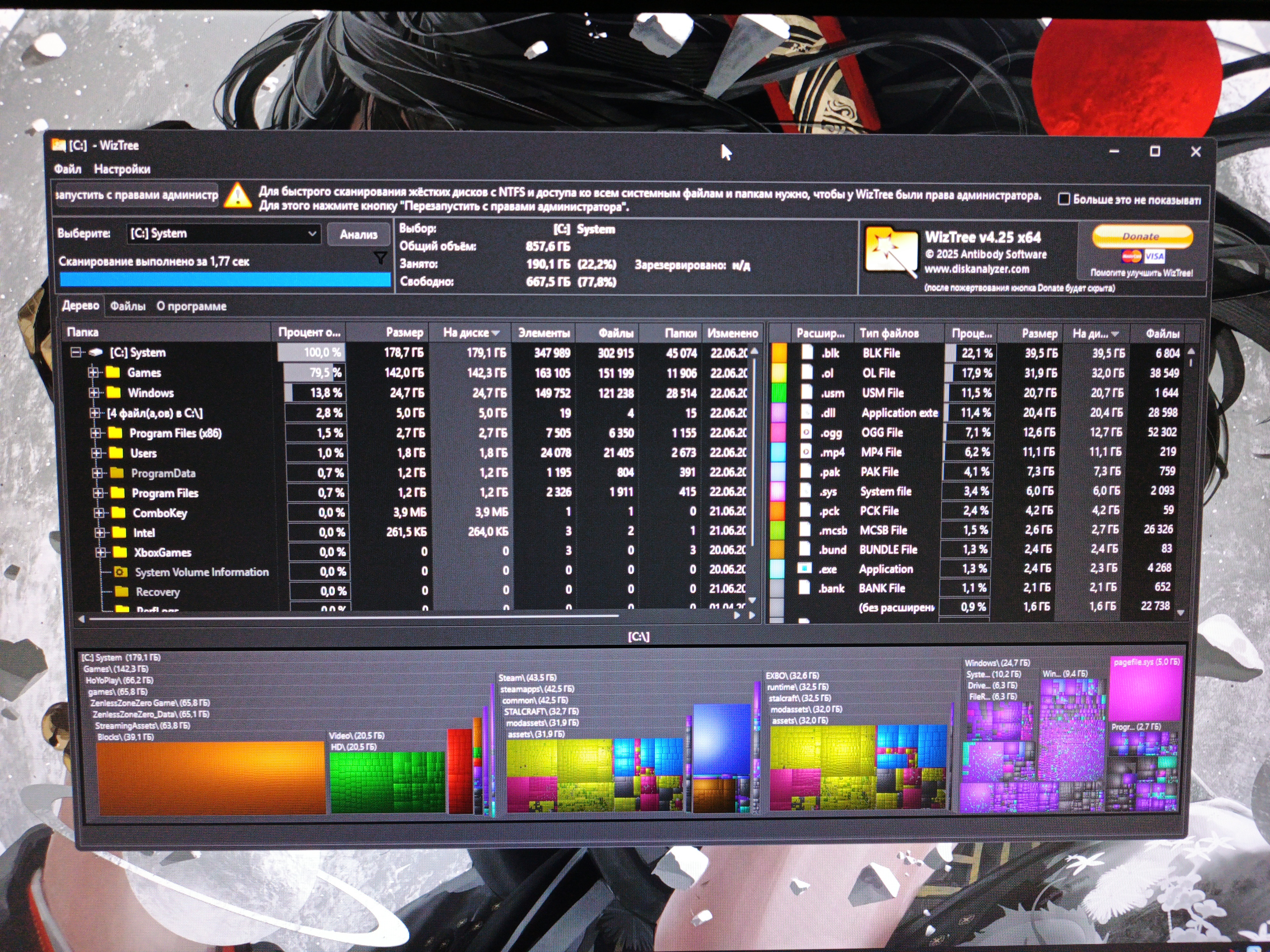Select the 'OGG File' row text
The image size is (1270, 952).
point(882,432)
